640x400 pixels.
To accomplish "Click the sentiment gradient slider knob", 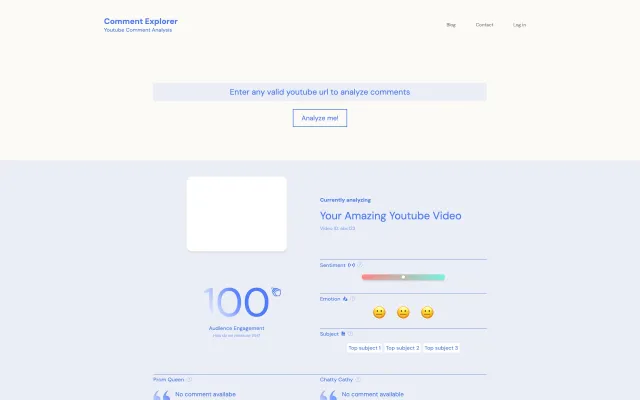I will pos(403,277).
